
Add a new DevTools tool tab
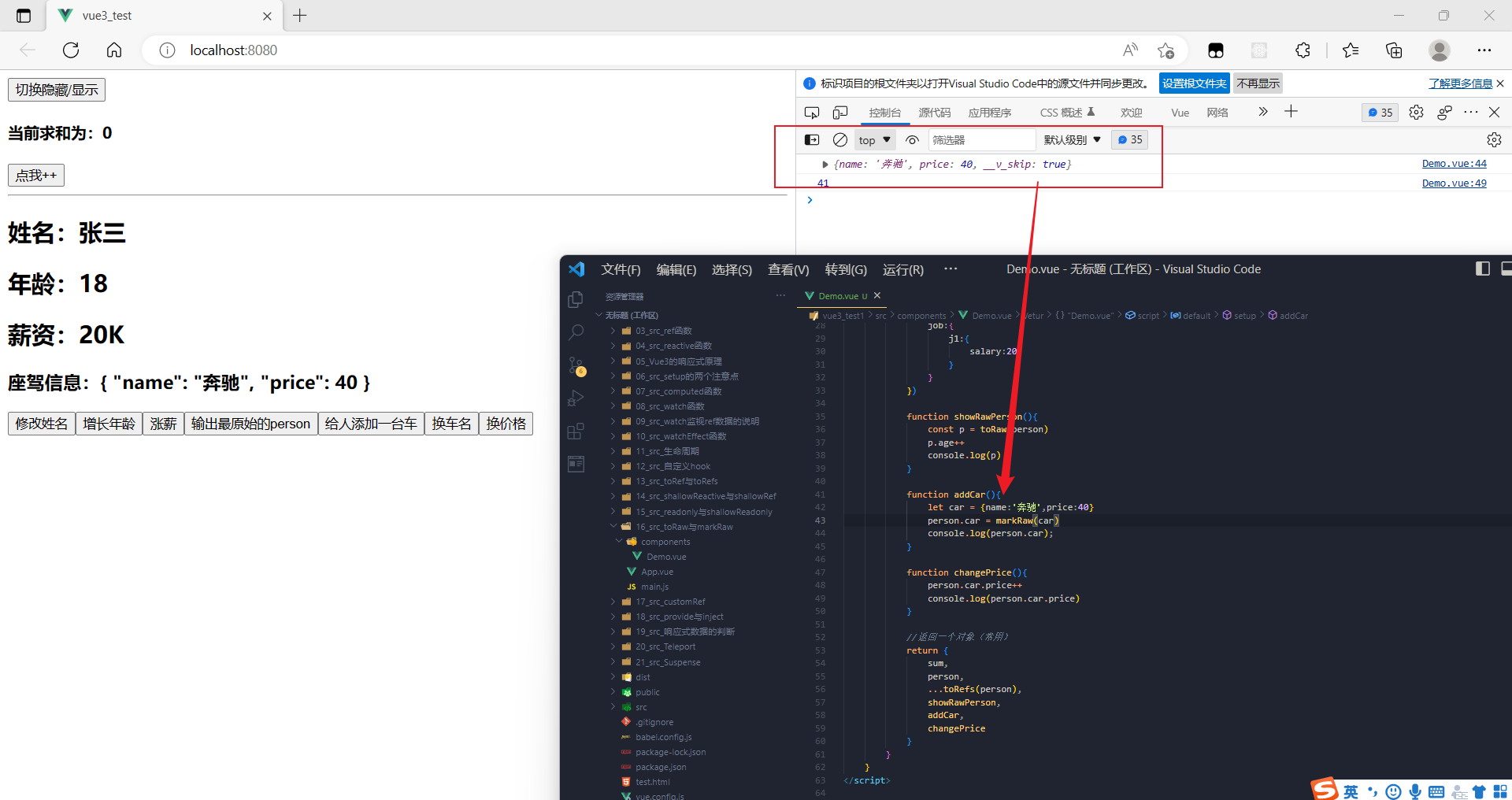(1291, 112)
